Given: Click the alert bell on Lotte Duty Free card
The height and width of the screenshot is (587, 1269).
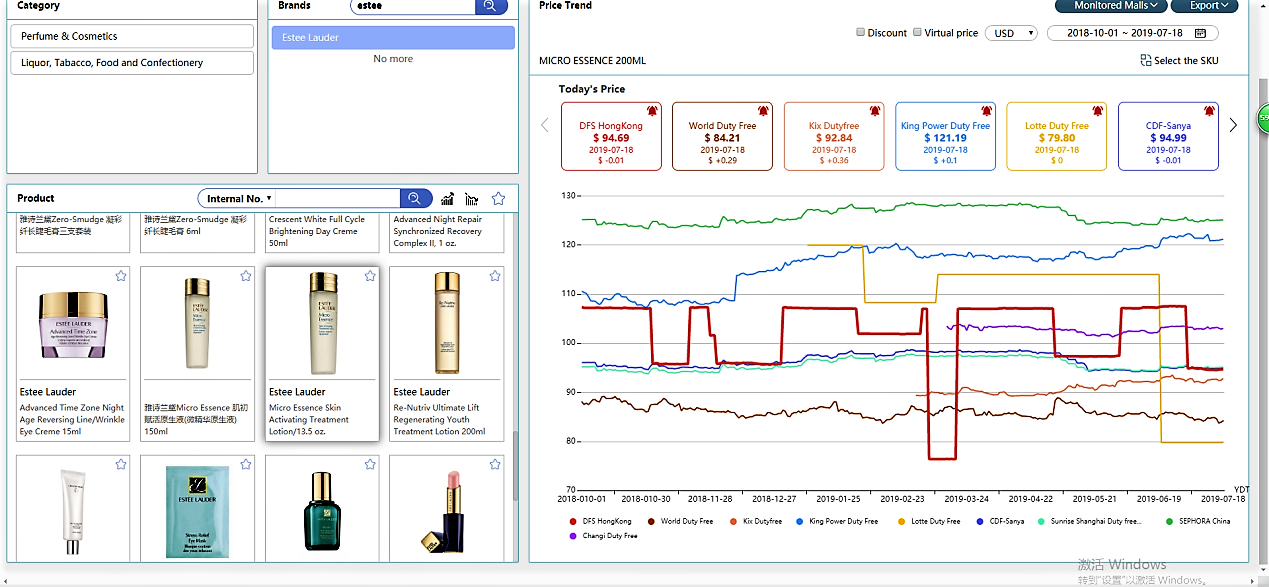Looking at the screenshot, I should point(1097,110).
